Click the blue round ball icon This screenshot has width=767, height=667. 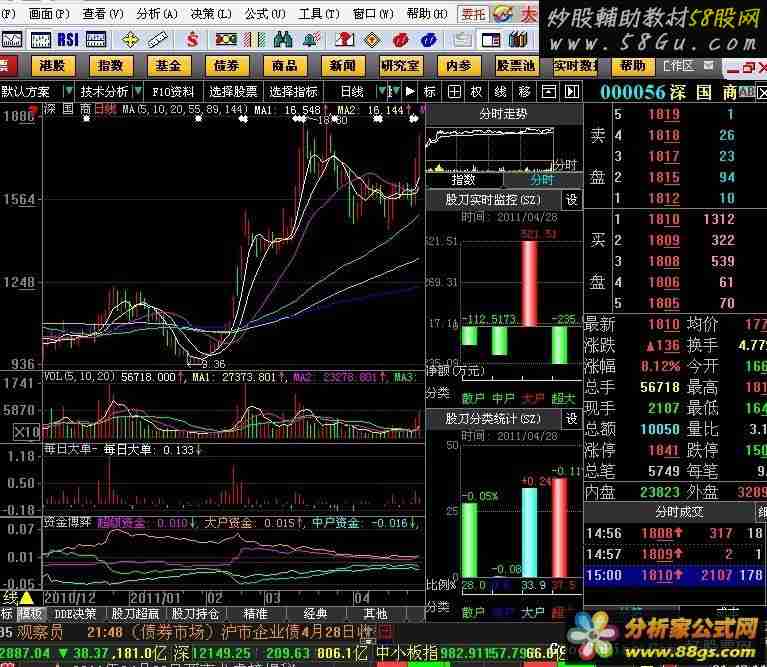(429, 40)
